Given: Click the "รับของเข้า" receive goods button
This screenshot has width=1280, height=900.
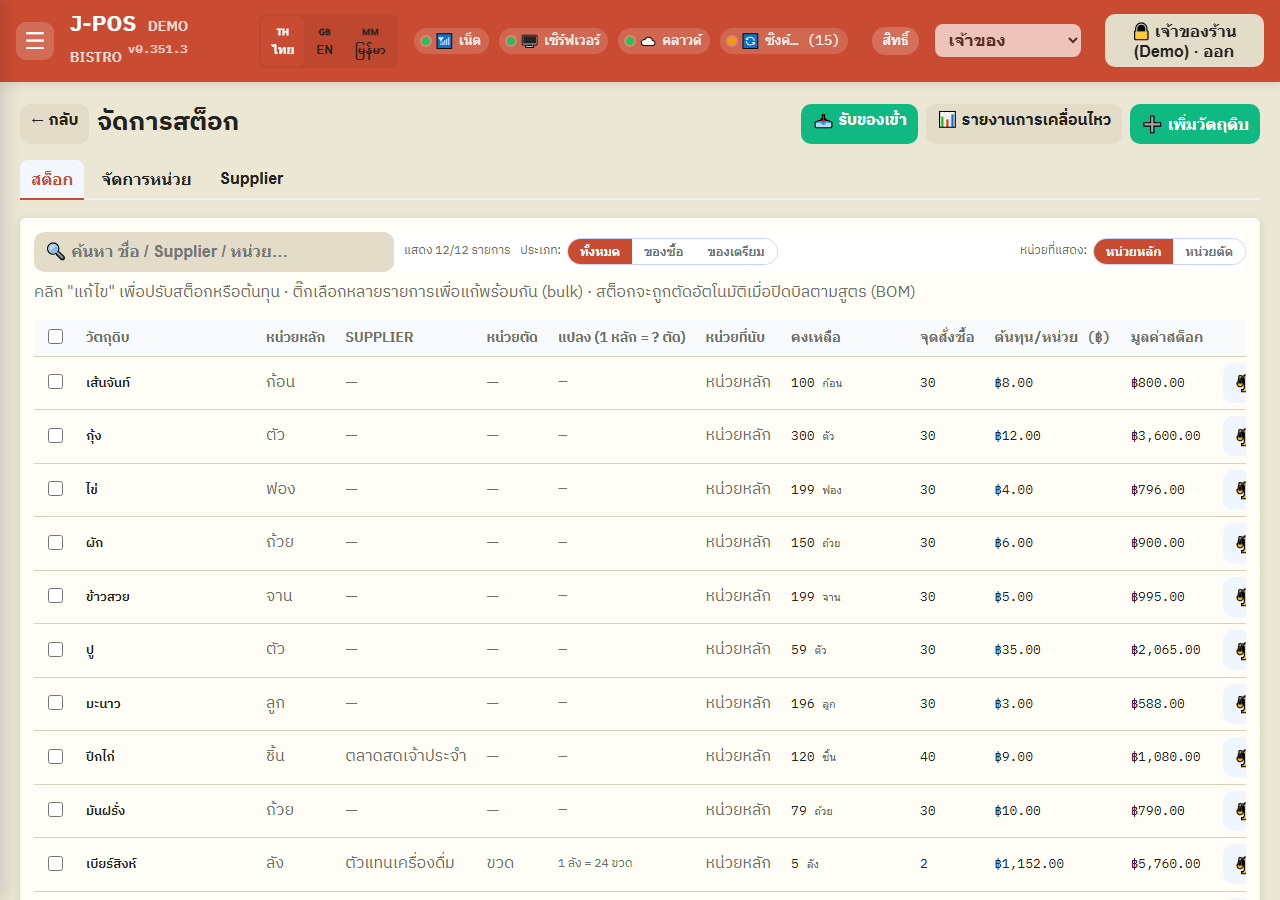Looking at the screenshot, I should pyautogui.click(x=859, y=123).
